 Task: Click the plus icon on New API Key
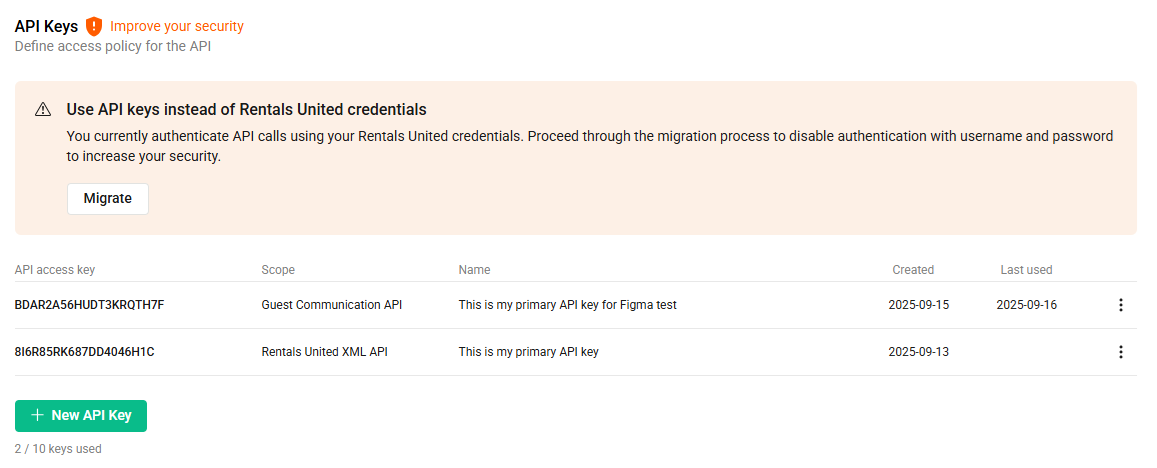click(x=37, y=415)
